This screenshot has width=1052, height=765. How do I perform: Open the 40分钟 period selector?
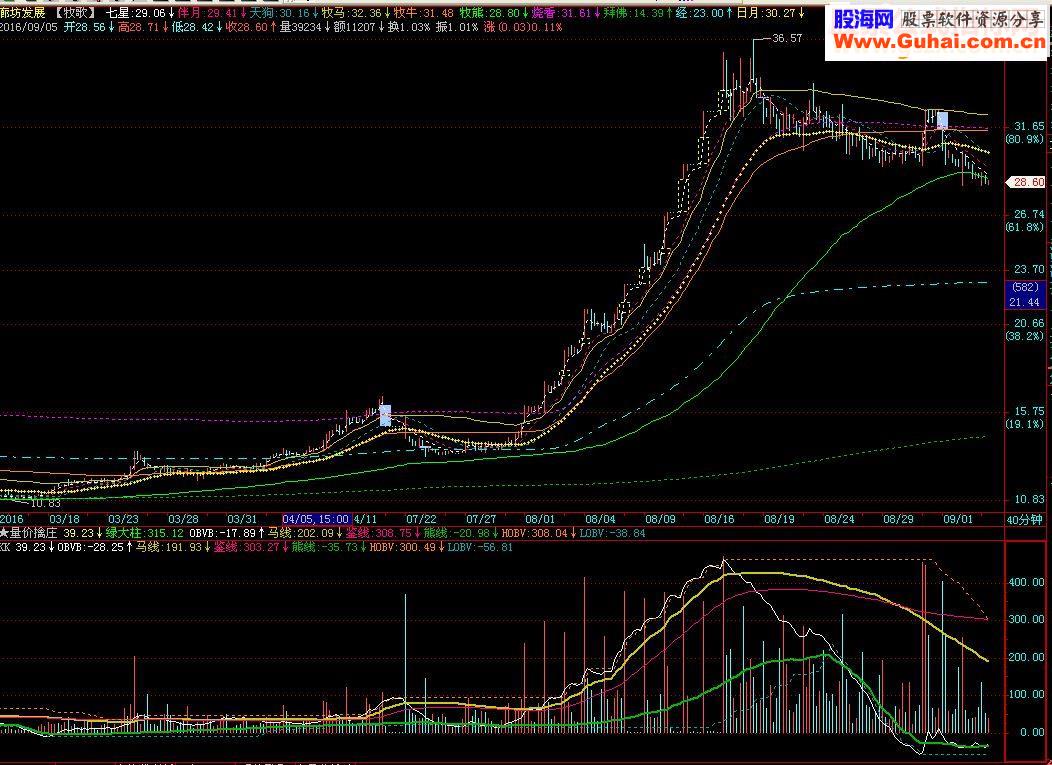1024,519
